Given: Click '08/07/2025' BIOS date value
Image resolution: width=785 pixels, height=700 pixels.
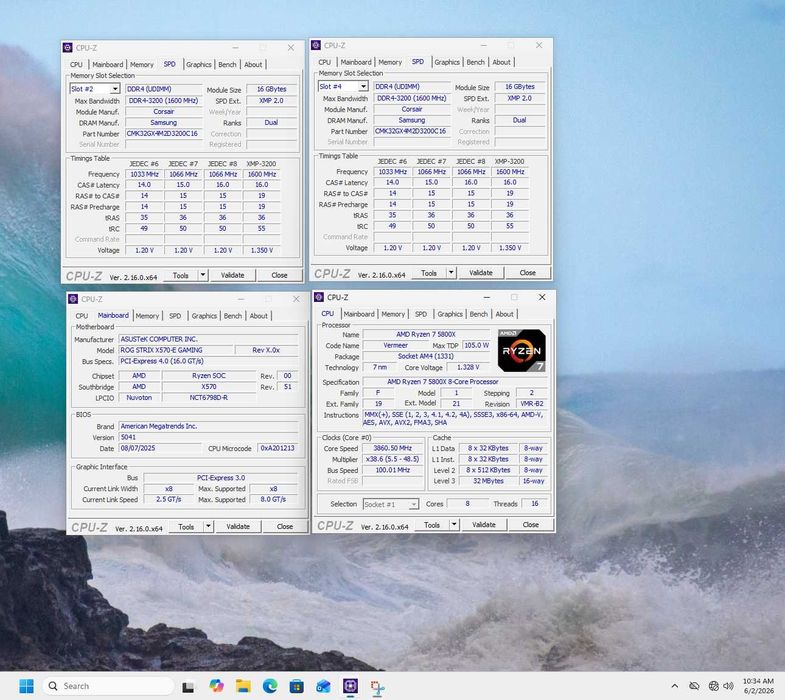Looking at the screenshot, I should click(x=160, y=448).
